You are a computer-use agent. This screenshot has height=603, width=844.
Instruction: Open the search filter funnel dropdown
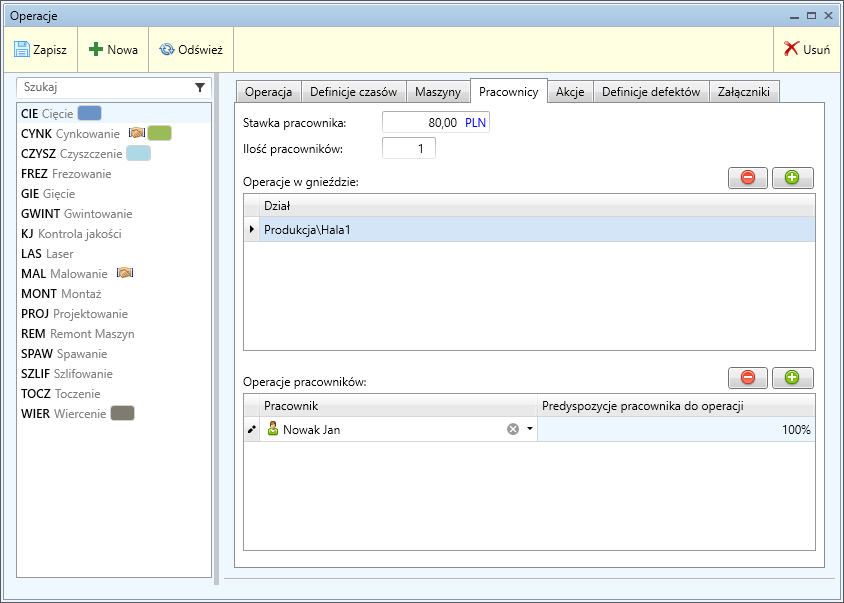(x=200, y=88)
